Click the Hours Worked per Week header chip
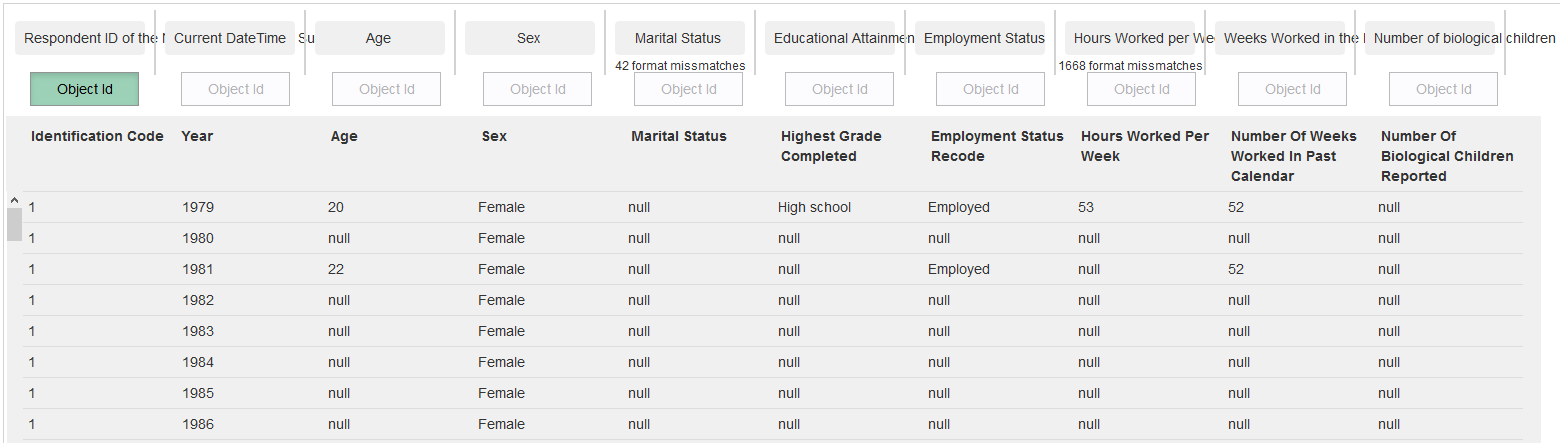The image size is (1560, 443). pyautogui.click(x=1130, y=38)
